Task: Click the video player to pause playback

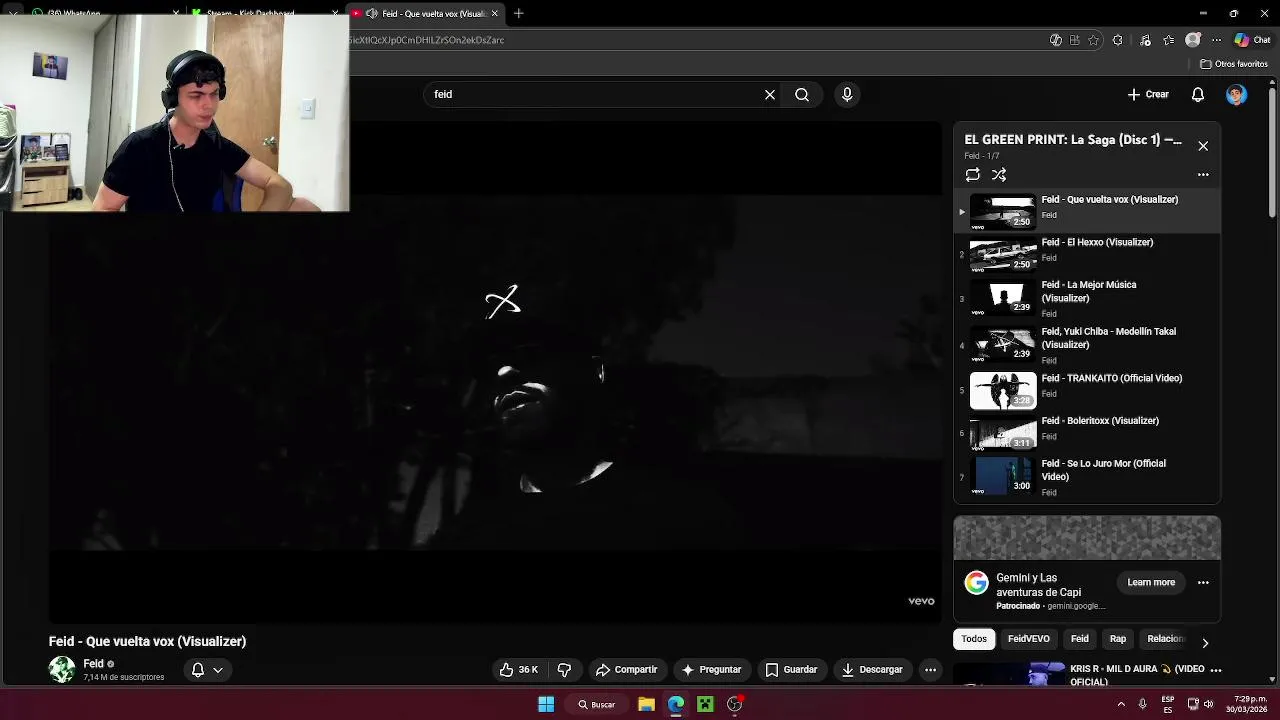Action: [x=495, y=372]
